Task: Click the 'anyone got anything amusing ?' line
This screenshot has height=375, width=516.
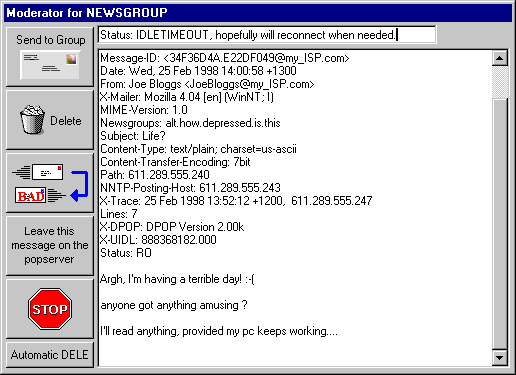Action: tap(174, 305)
